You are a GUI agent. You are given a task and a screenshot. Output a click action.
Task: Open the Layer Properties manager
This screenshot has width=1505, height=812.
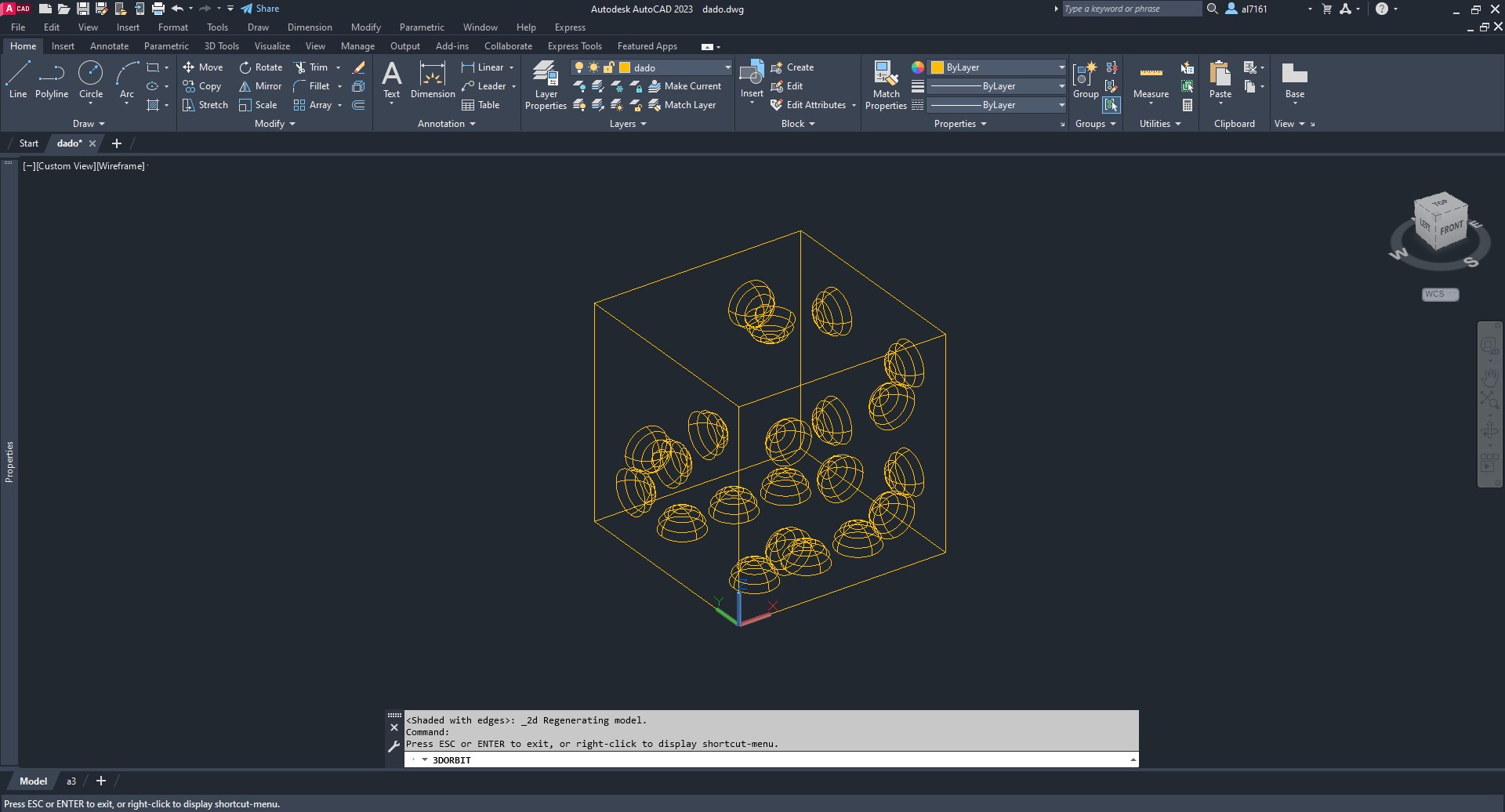546,85
